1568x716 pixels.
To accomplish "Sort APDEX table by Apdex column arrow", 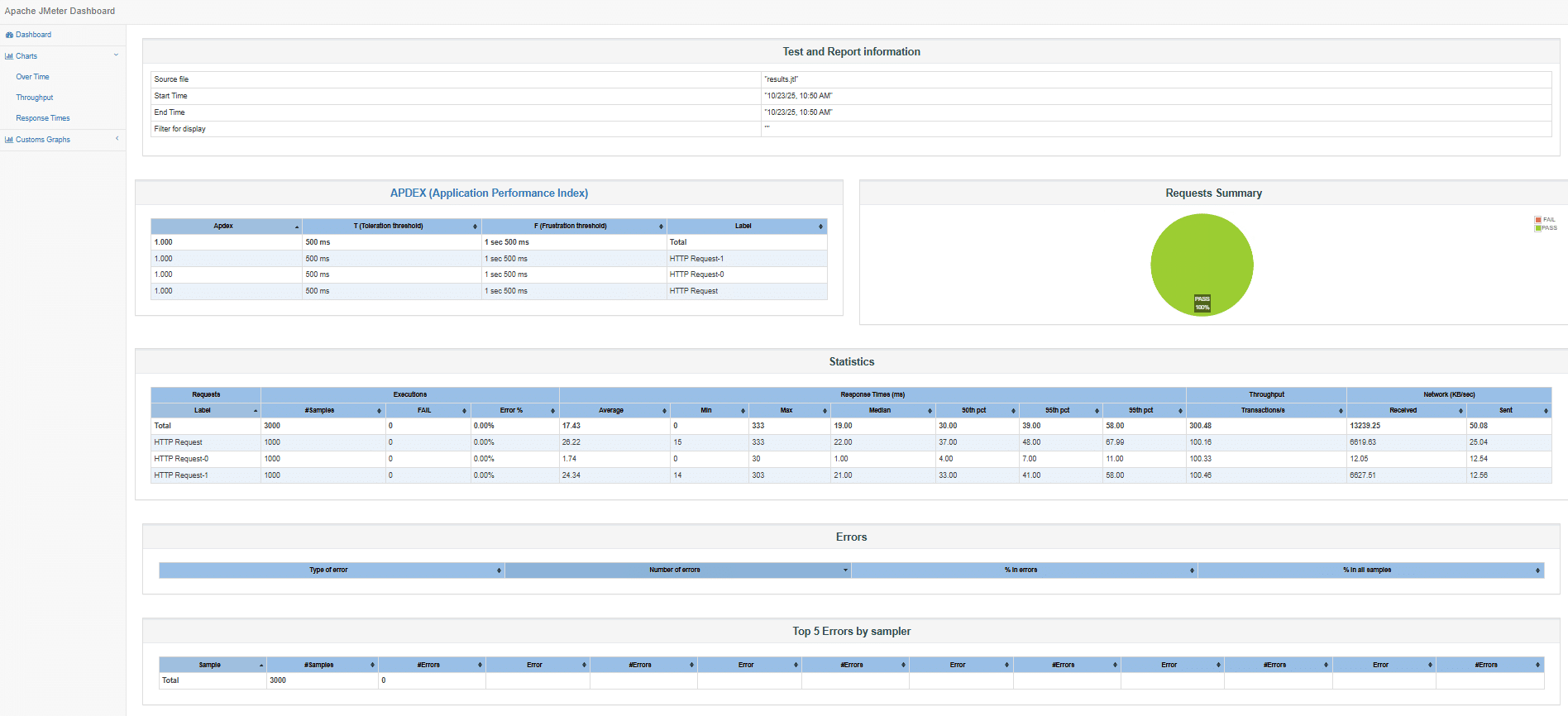I will click(297, 227).
